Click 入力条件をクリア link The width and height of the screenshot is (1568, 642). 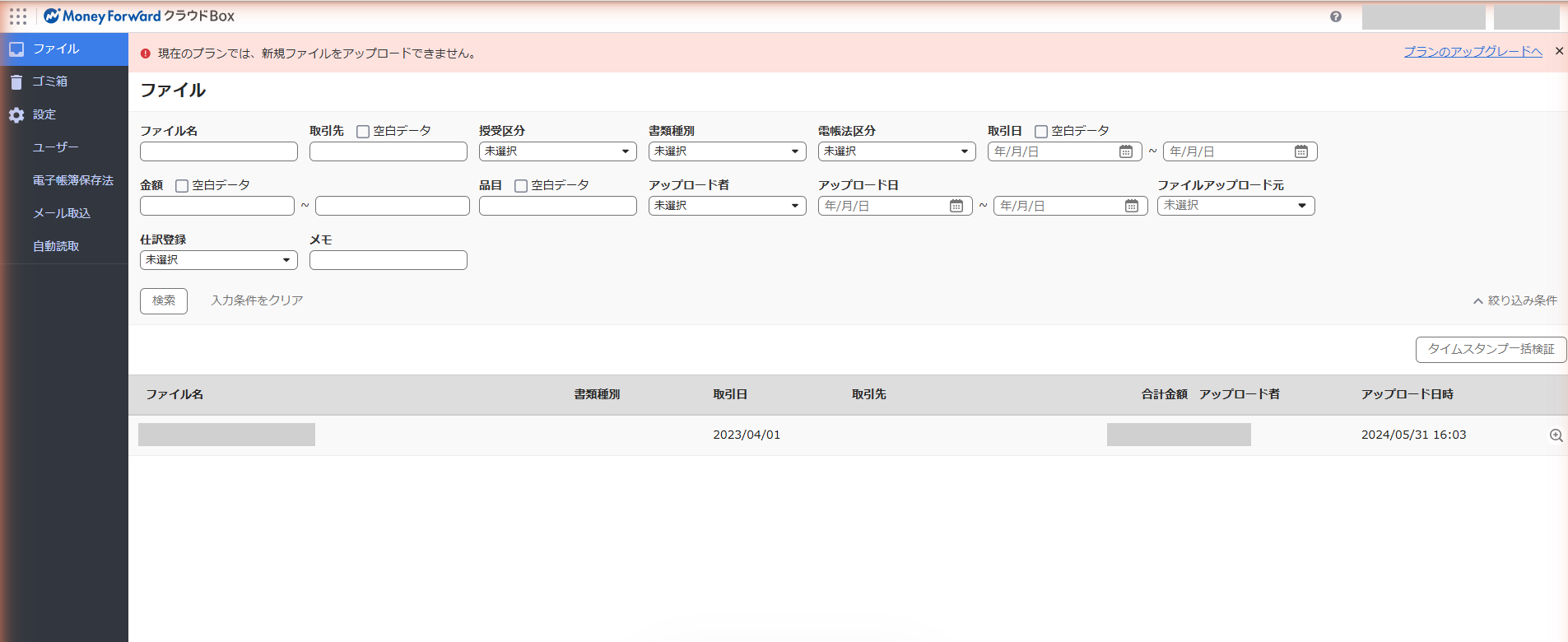click(257, 300)
